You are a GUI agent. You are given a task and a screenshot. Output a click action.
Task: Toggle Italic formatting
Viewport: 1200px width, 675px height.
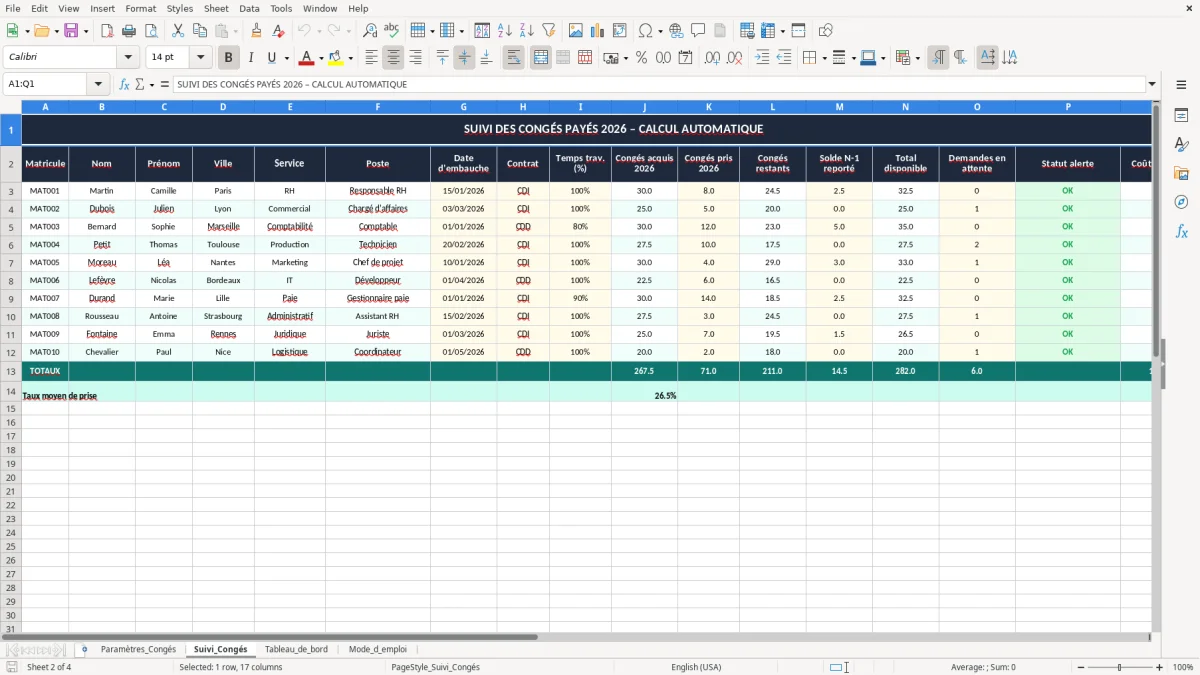[x=250, y=58]
